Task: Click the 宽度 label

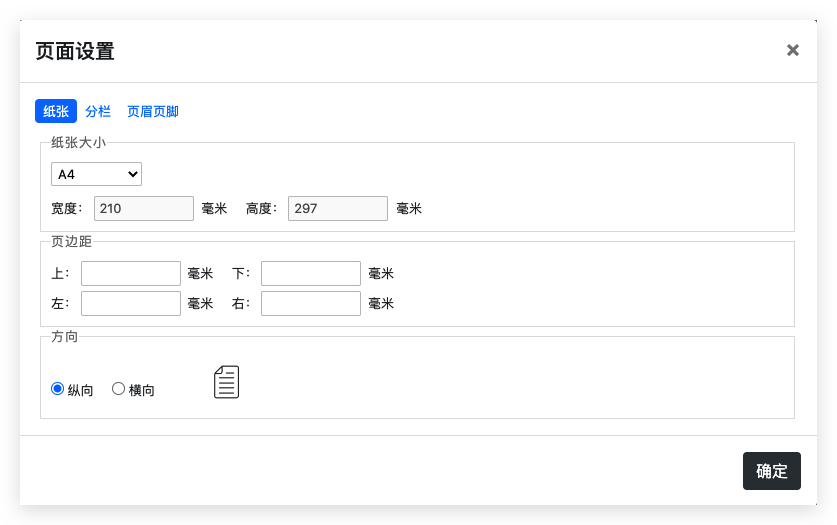Action: click(x=67, y=208)
